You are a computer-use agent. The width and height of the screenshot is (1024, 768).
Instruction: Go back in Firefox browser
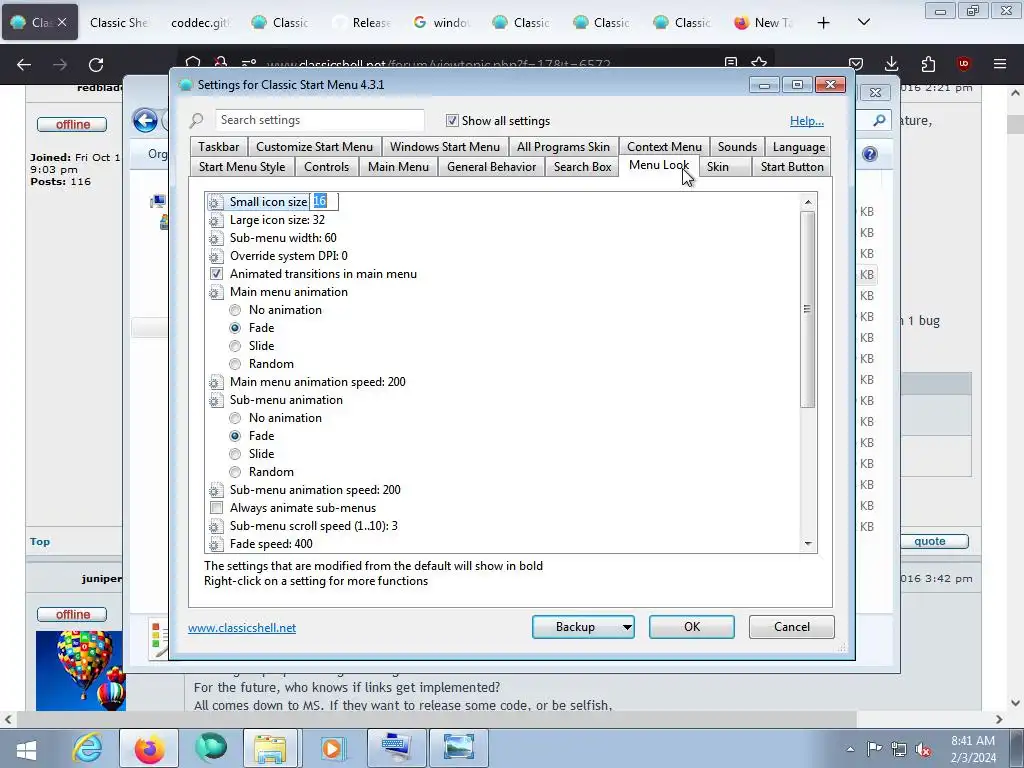coord(24,65)
